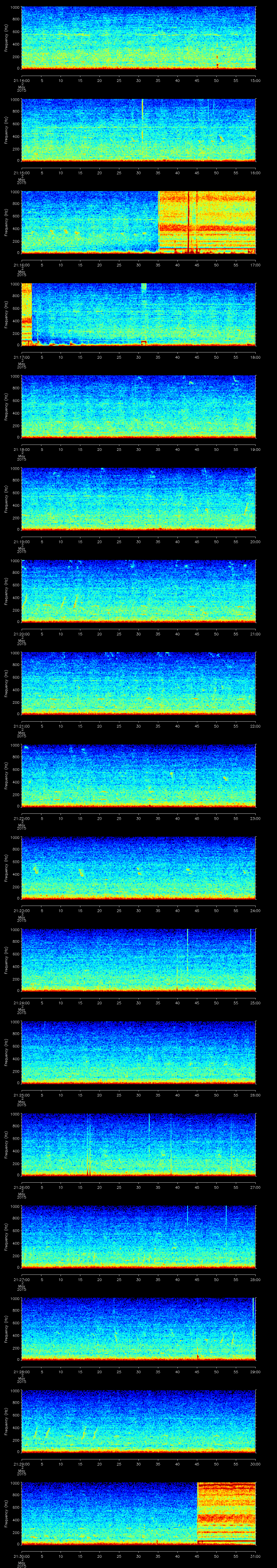Select the spectrogram panel starting at 21:27:00
This screenshot has width=277, height=1568.
pyautogui.click(x=139, y=1237)
